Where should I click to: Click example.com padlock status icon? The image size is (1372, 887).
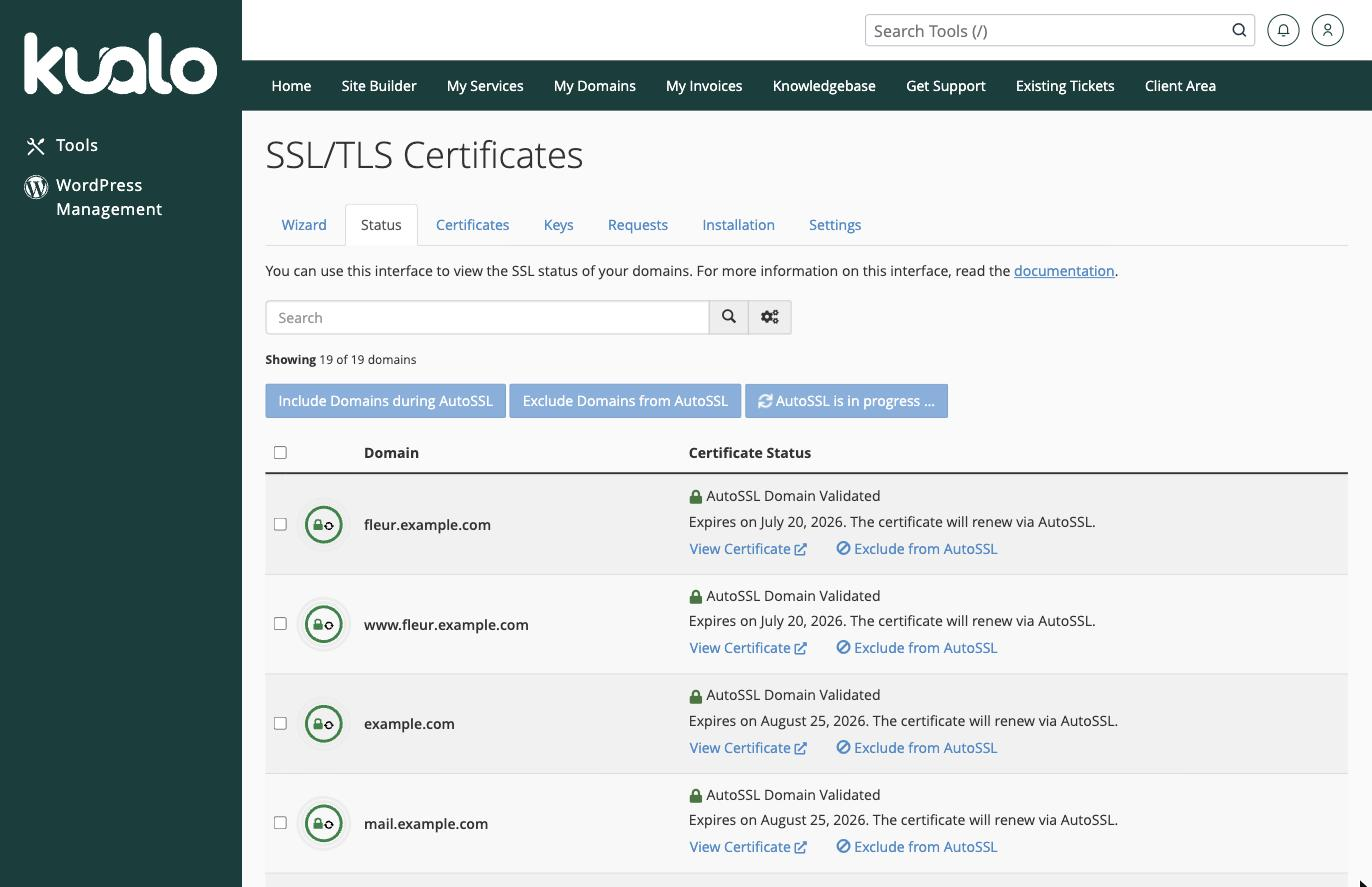pyautogui.click(x=324, y=723)
